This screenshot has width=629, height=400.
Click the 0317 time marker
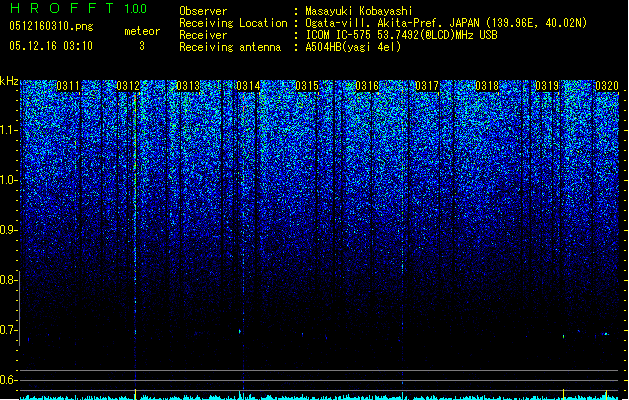pos(427,86)
